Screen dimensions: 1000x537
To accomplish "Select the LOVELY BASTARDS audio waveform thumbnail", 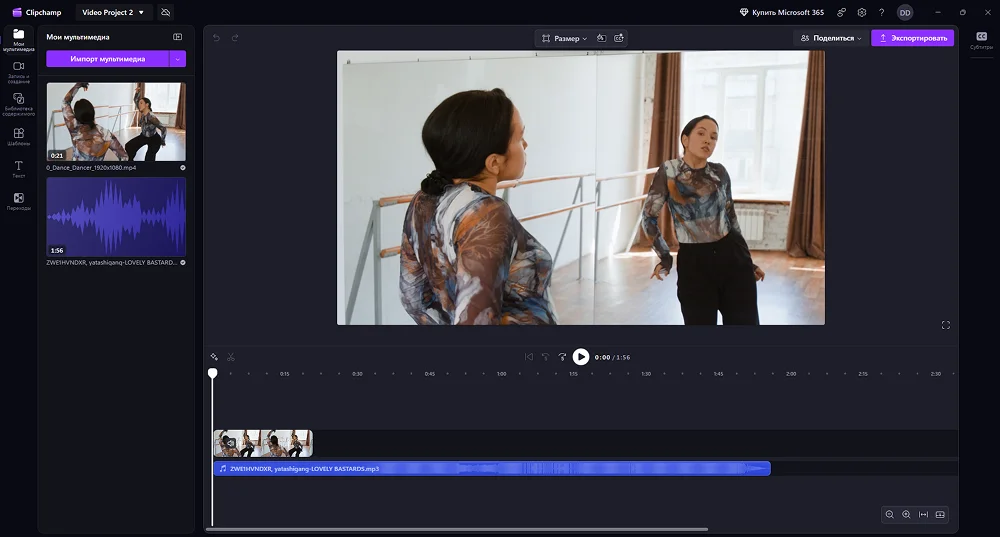I will pyautogui.click(x=116, y=217).
